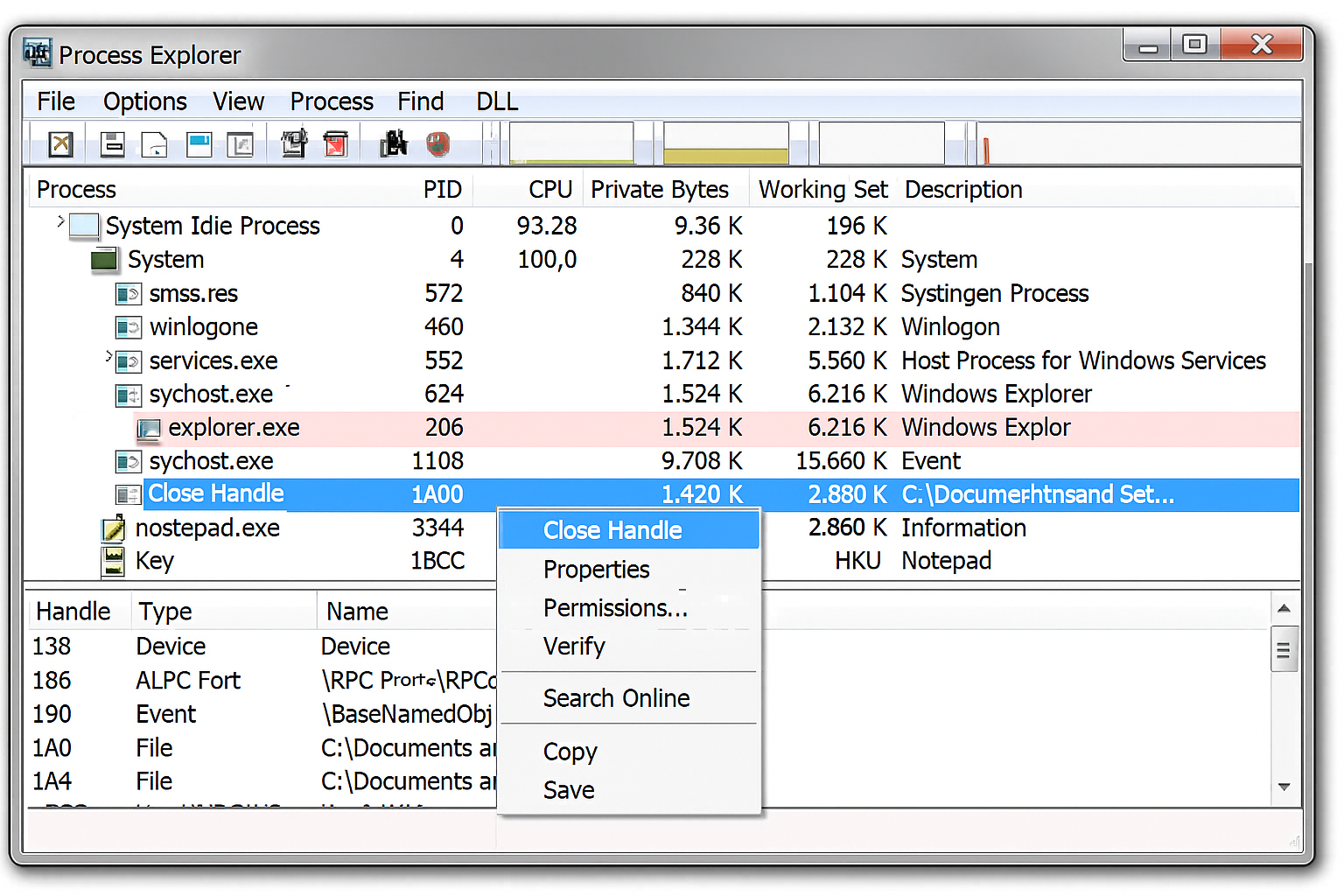Open the View menu
Screen dimensions: 1344x896
coord(239,101)
